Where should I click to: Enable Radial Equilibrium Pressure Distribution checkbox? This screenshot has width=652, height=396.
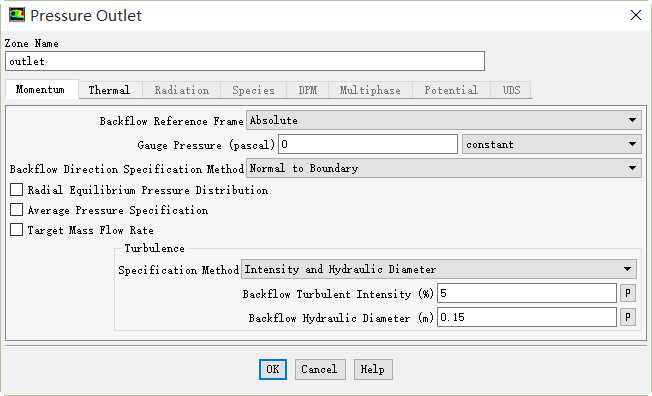(x=16, y=190)
